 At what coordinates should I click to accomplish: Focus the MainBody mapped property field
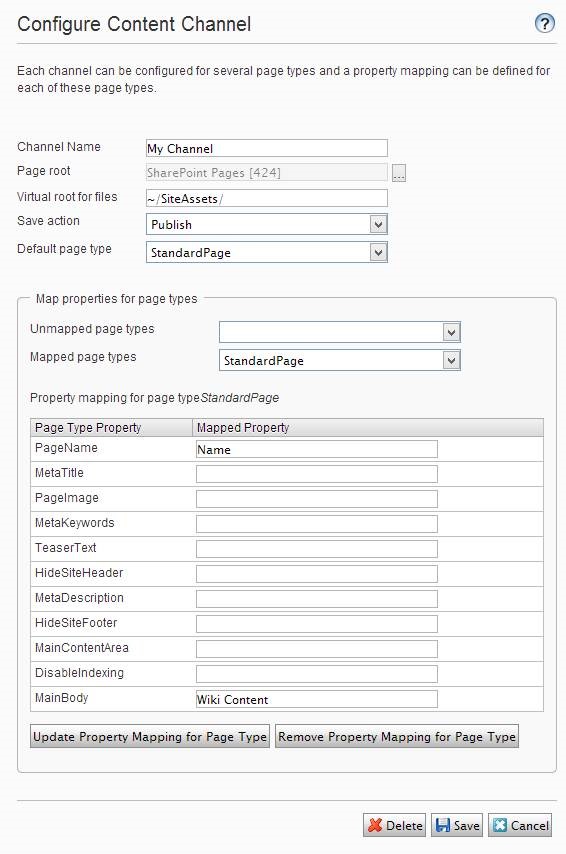click(x=317, y=699)
